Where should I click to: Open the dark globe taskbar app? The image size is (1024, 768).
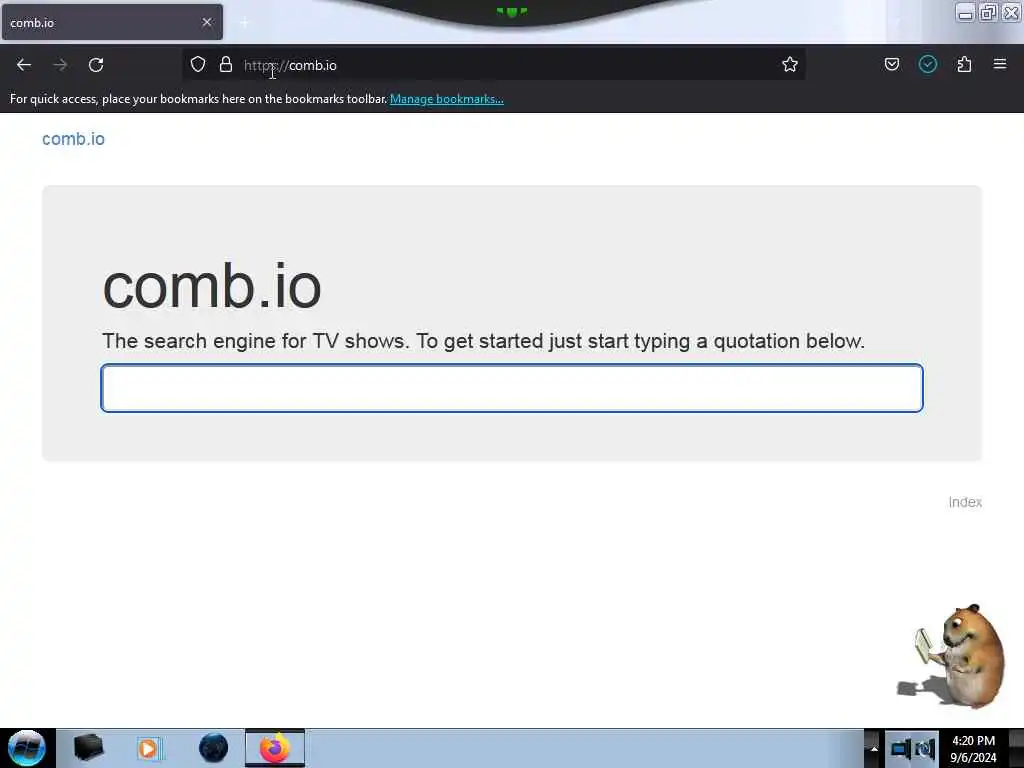tap(214, 748)
